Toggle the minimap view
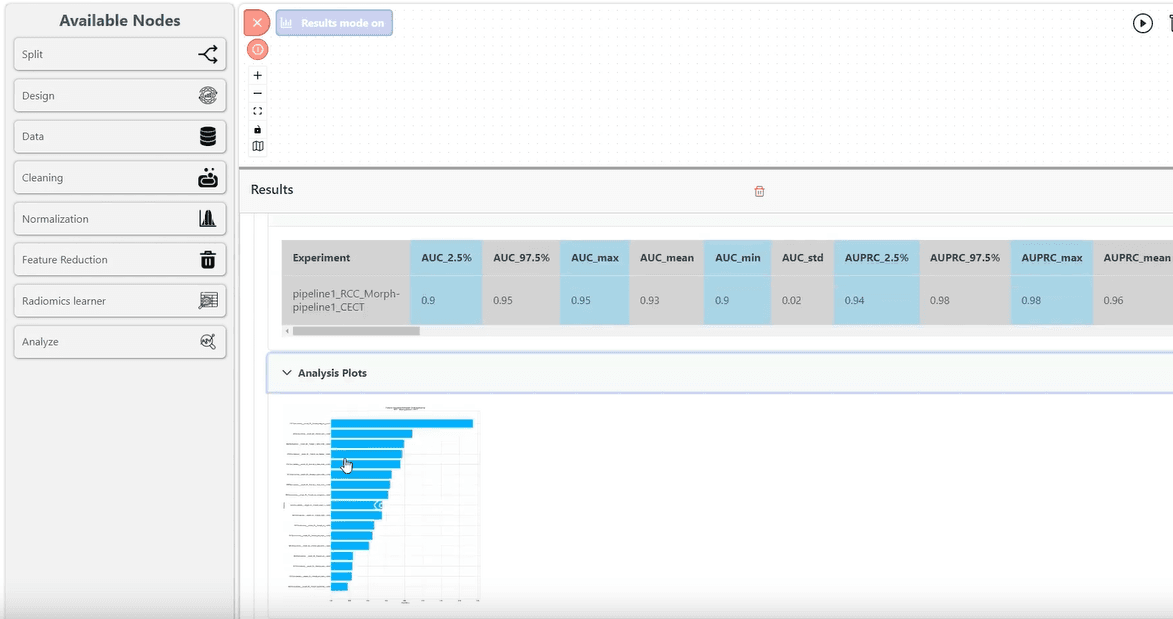This screenshot has width=1173, height=619. pos(258,146)
